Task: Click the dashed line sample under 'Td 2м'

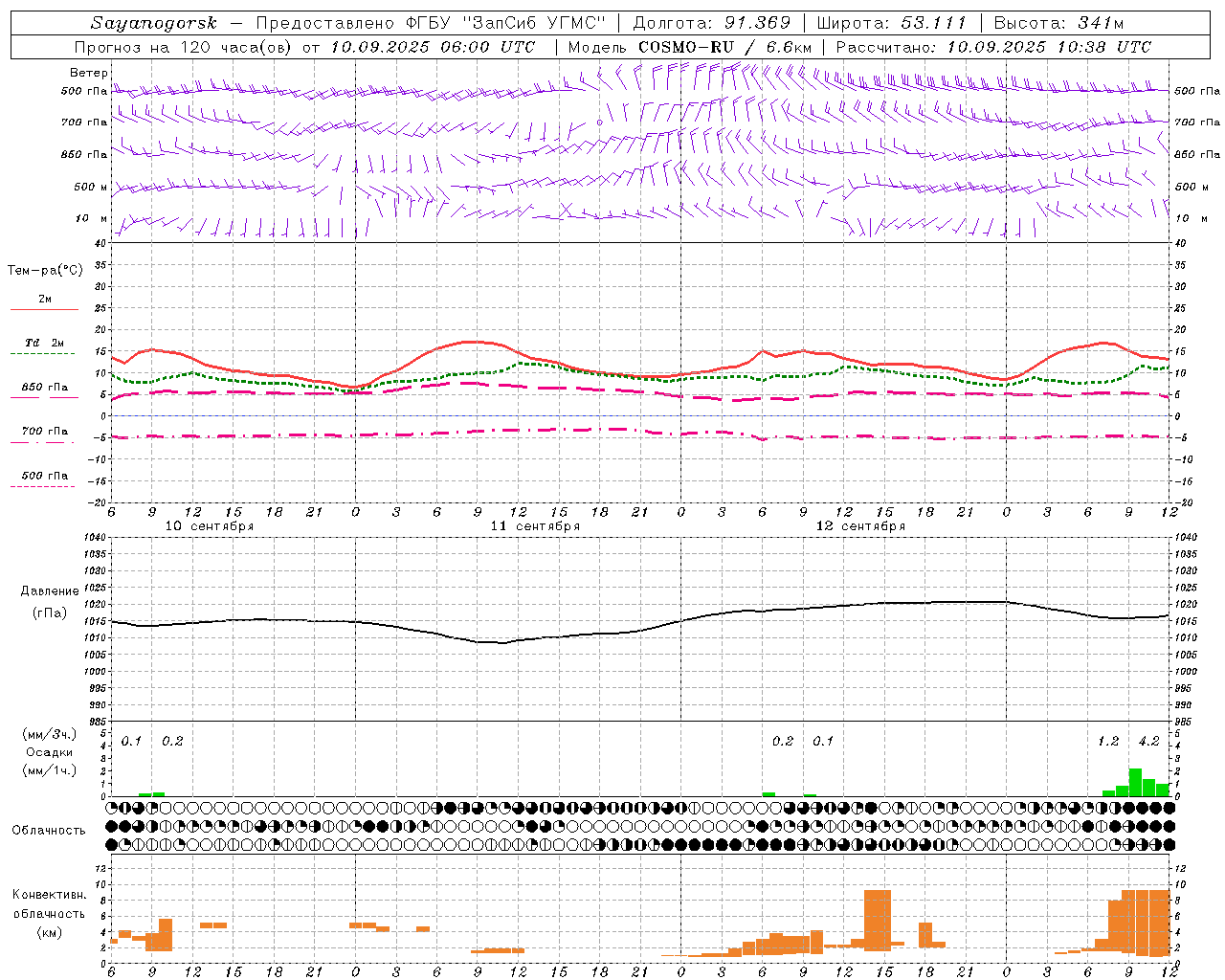Action: tap(42, 354)
